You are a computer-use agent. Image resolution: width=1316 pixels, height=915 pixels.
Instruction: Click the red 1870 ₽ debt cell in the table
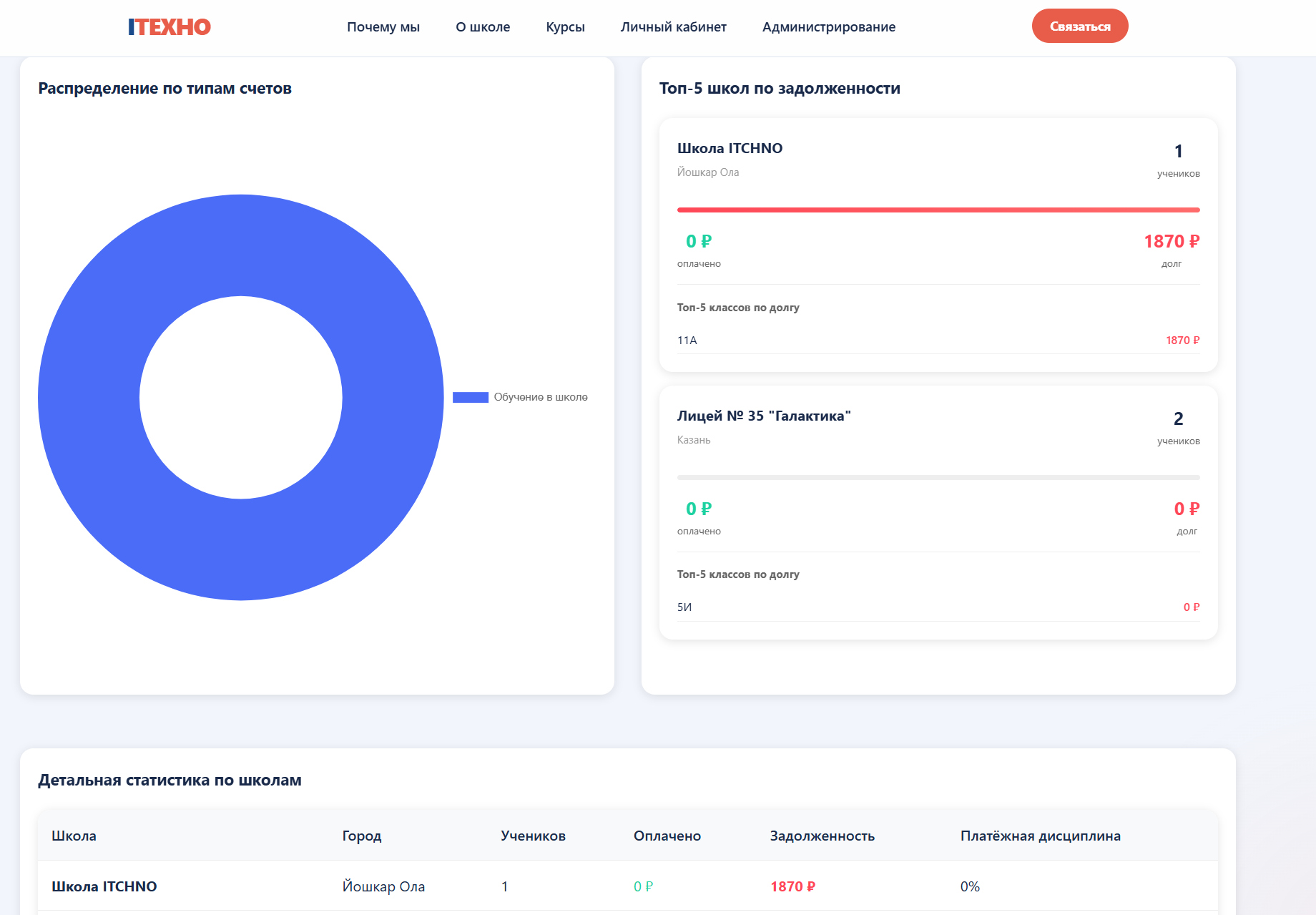792,886
